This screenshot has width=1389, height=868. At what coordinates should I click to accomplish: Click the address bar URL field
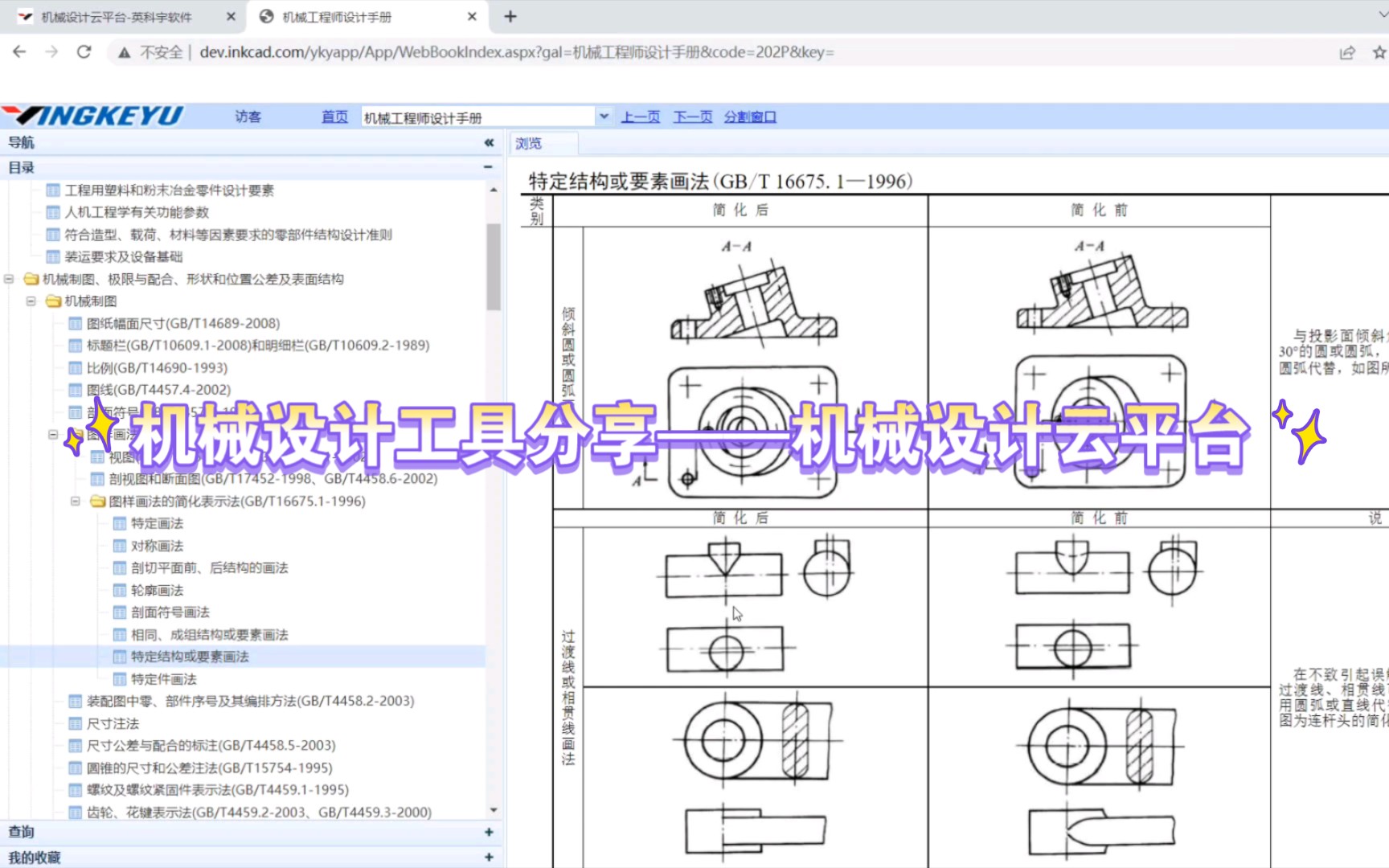pyautogui.click(x=517, y=52)
